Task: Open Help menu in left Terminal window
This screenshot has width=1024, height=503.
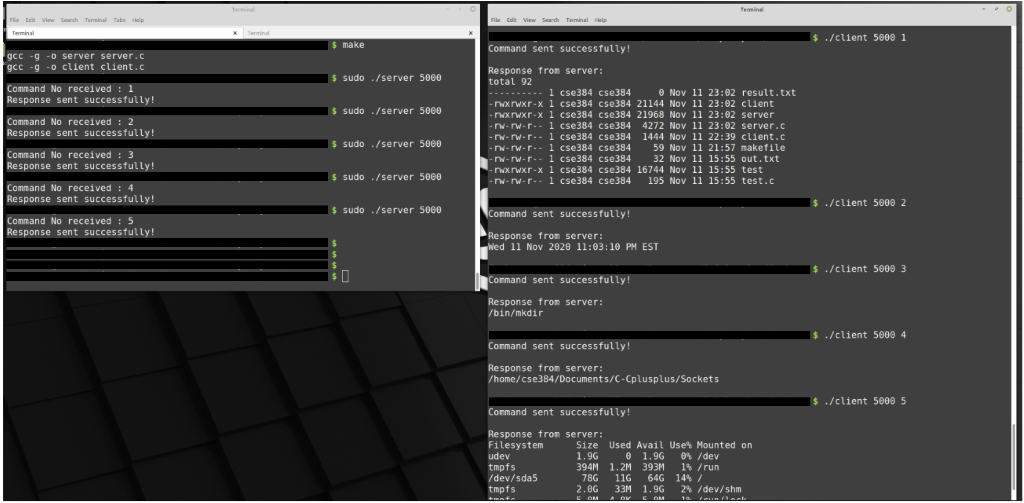Action: point(138,20)
